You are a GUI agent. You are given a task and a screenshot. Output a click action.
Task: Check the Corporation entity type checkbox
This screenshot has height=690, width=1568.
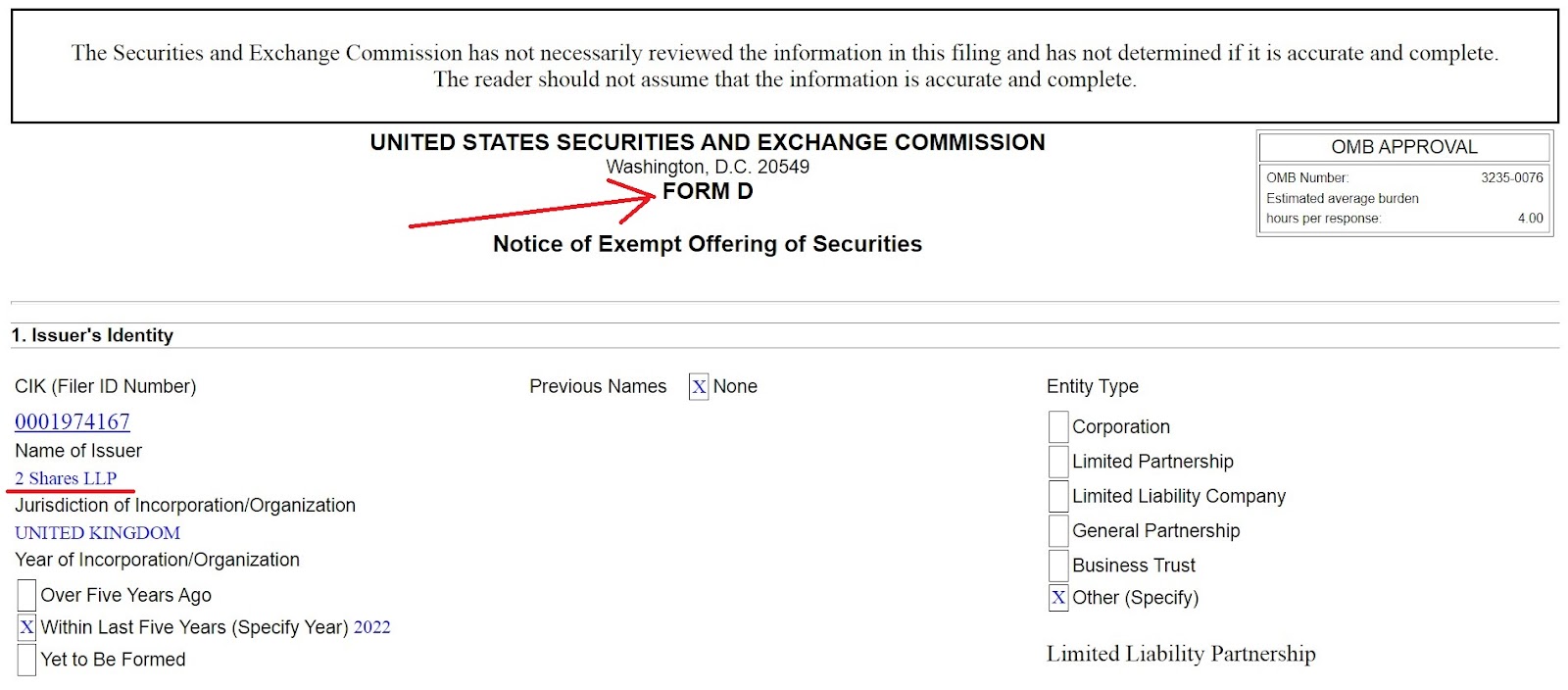tap(1058, 426)
